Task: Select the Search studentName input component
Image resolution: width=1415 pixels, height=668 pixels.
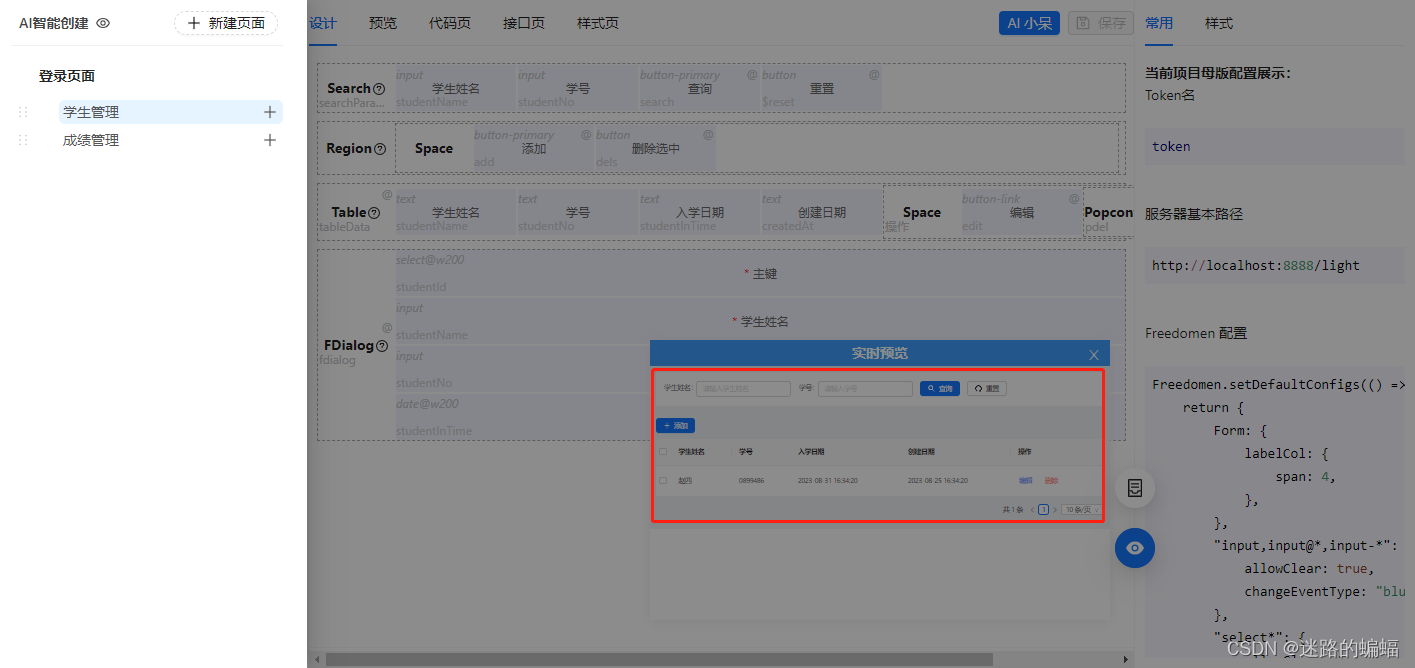Action: [x=456, y=88]
